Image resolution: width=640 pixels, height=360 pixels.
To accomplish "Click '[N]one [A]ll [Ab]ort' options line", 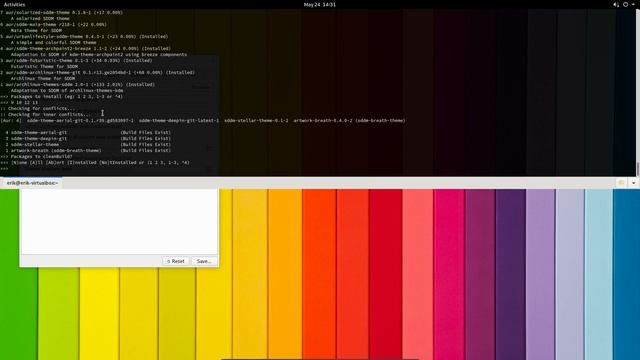I will (95, 162).
